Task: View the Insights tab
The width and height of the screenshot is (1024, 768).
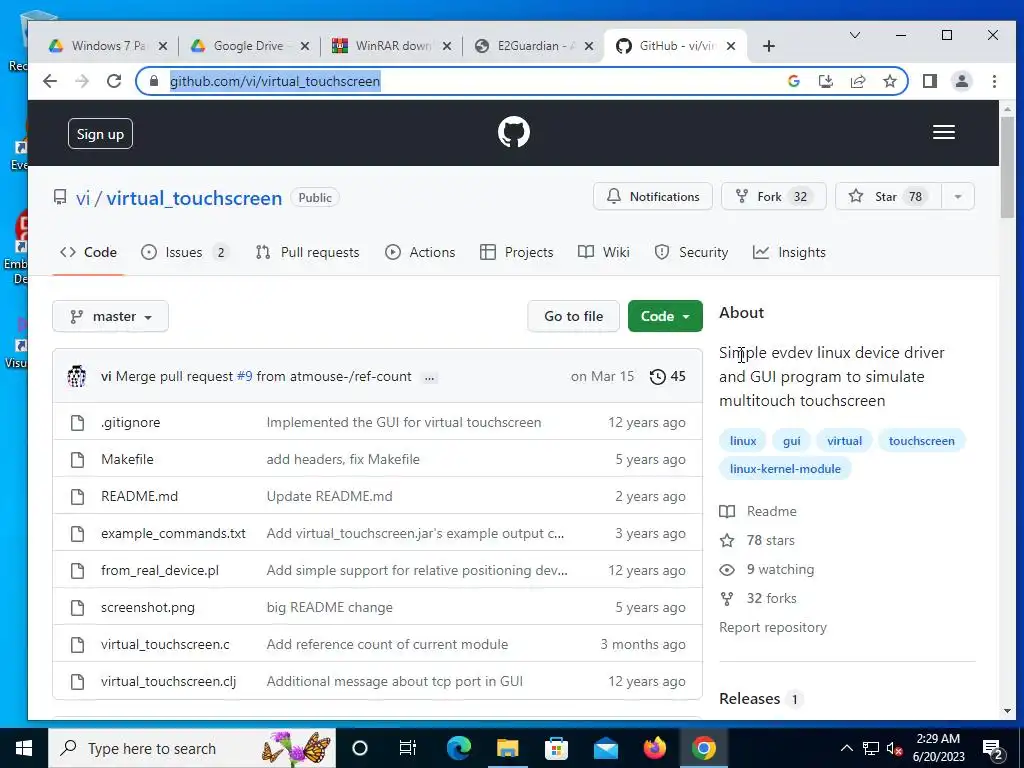Action: click(x=789, y=252)
